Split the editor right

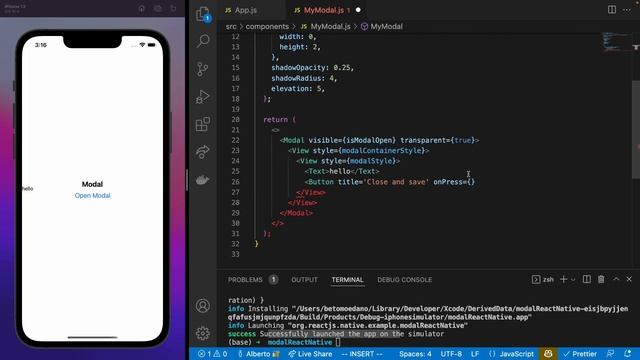point(612,10)
